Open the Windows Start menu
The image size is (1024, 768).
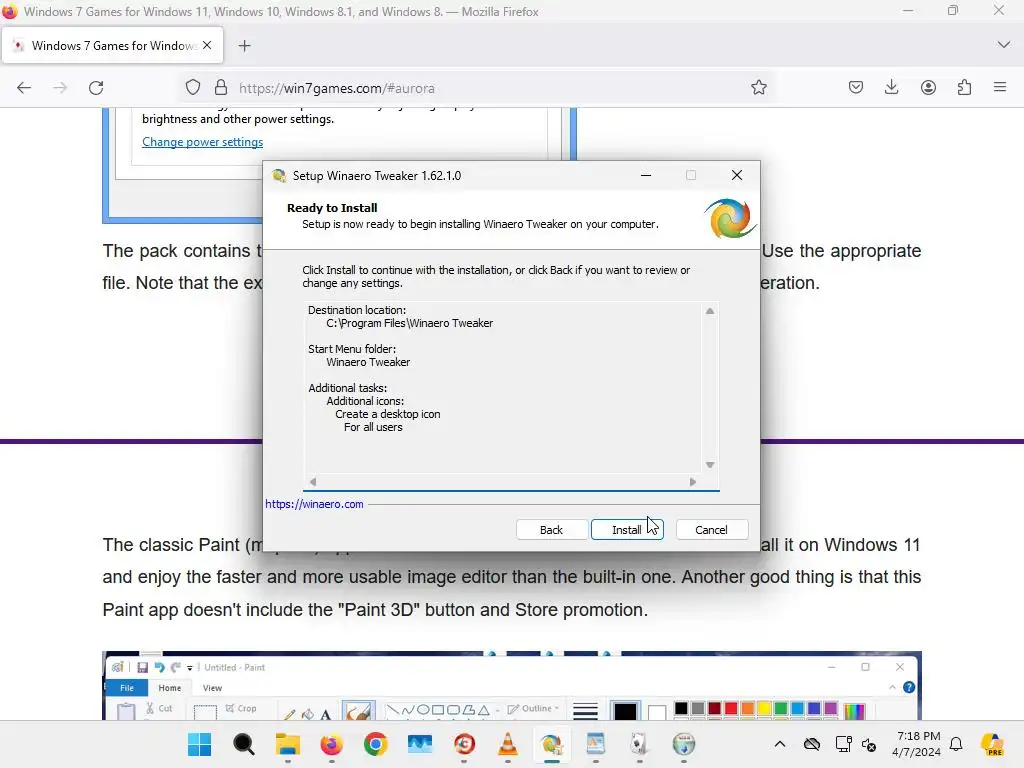click(199, 744)
